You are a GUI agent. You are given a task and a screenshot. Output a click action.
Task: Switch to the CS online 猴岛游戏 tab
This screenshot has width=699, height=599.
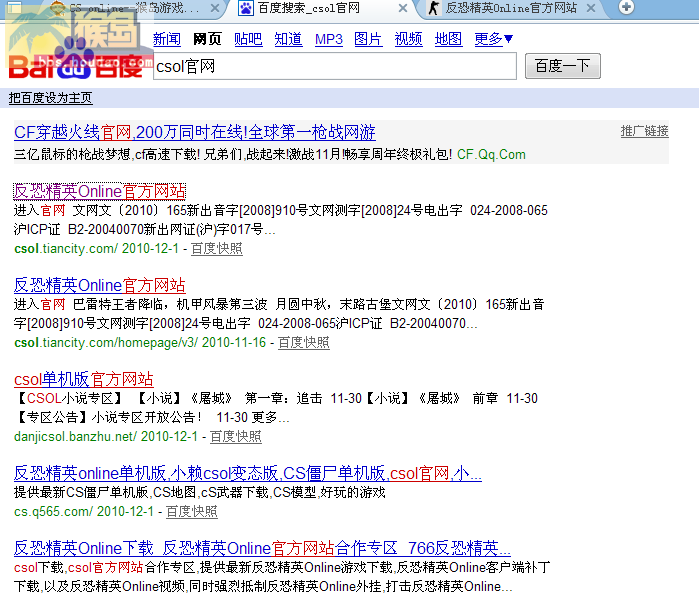(x=134, y=8)
